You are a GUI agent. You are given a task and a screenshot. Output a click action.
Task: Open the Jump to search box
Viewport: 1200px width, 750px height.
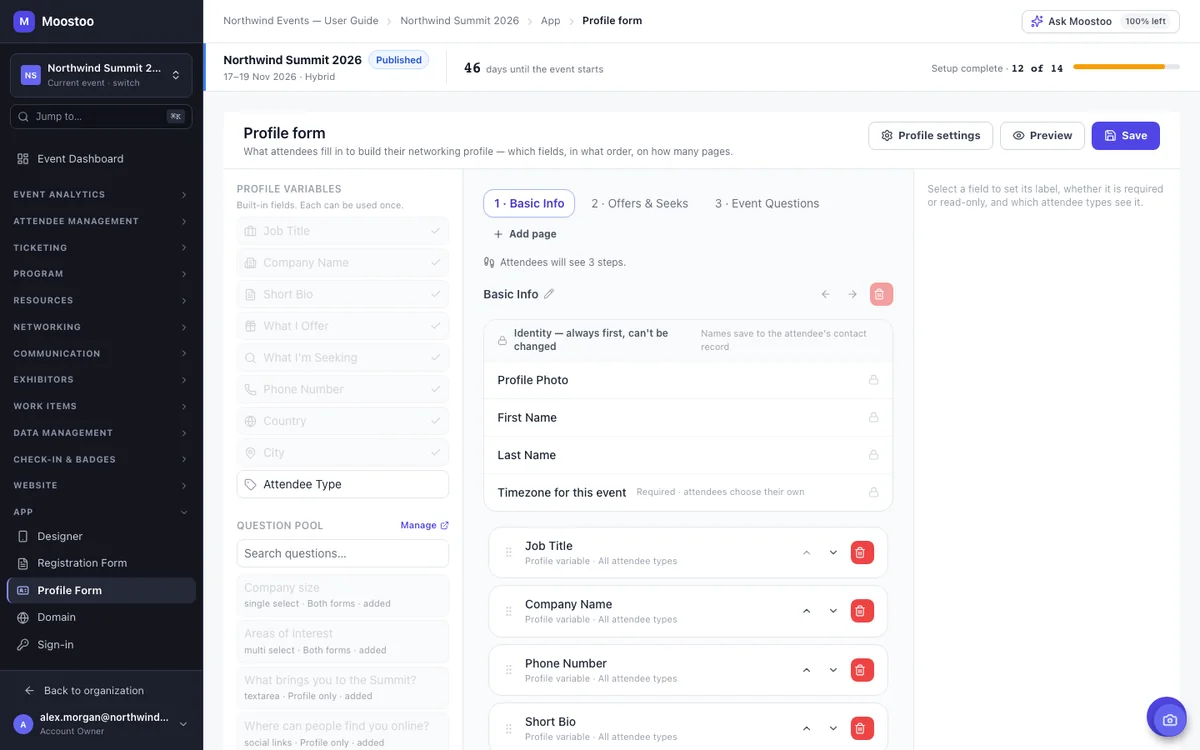(101, 117)
